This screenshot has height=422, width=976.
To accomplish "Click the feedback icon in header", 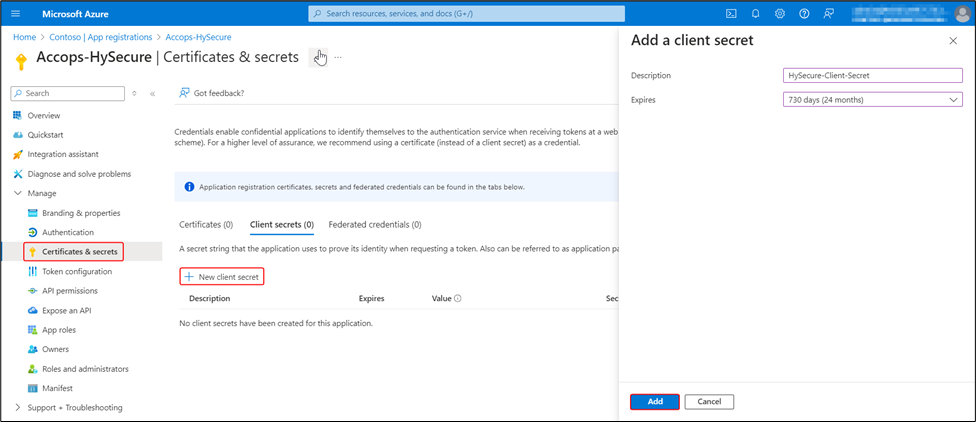I will 828,14.
